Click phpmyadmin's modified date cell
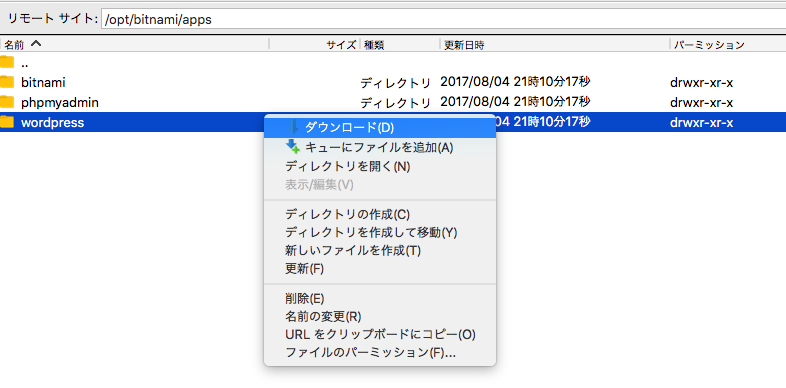 pyautogui.click(x=515, y=102)
